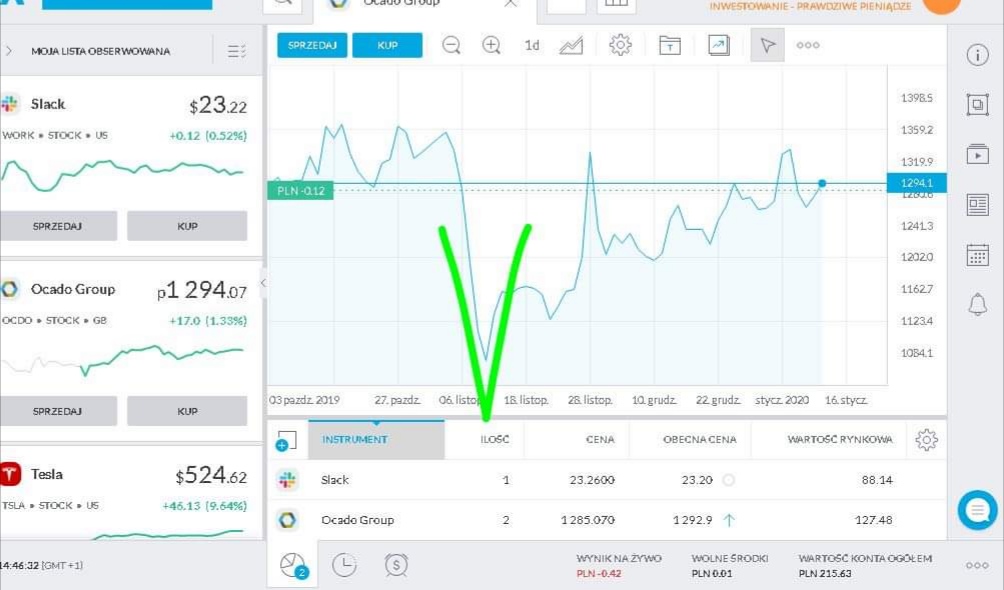Select the cursor pointer tool

click(x=767, y=45)
